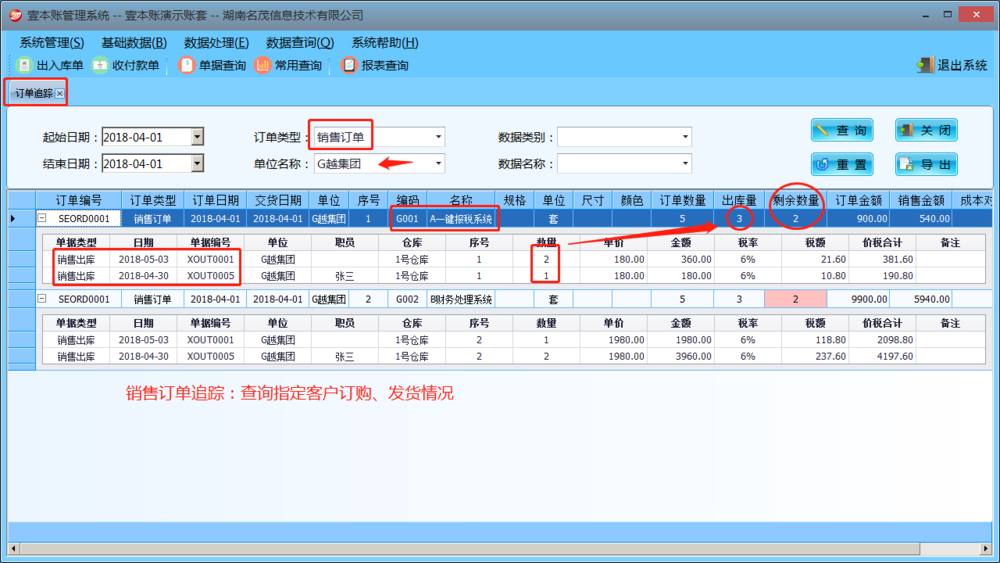Click the pink highlighted remaining quantity cell
This screenshot has width=1000, height=563.
(795, 299)
